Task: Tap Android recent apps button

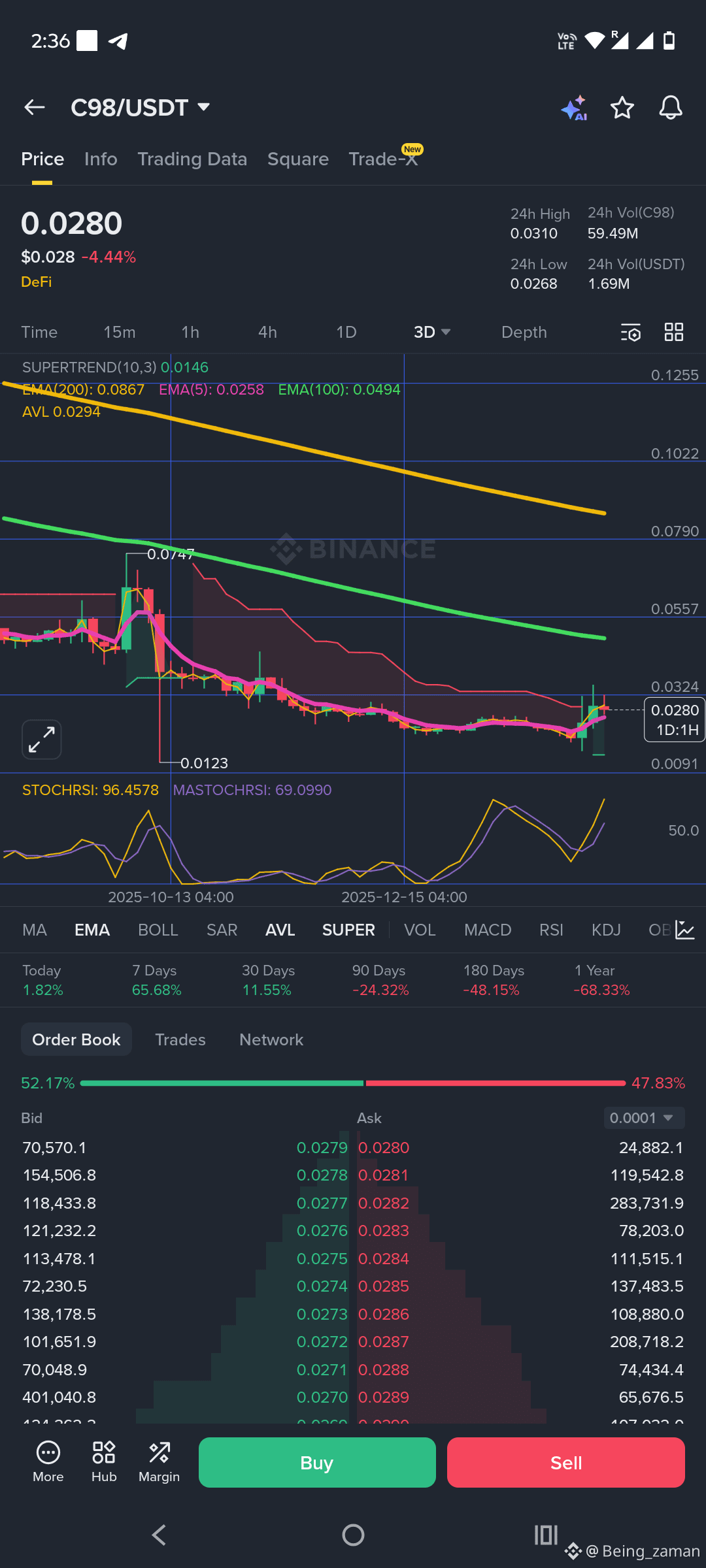Action: tap(546, 1535)
